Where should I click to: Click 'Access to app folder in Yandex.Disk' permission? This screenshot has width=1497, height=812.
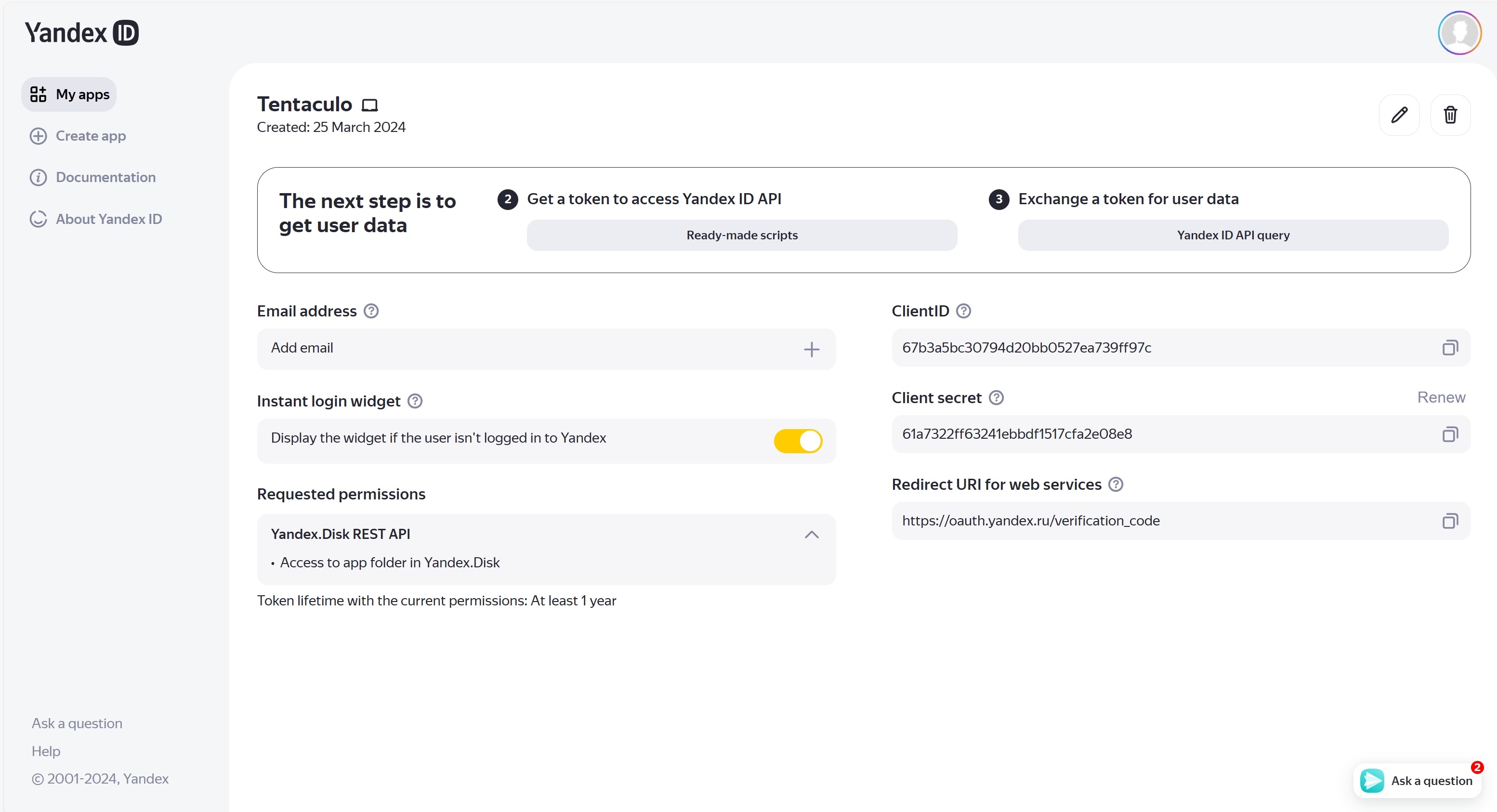click(x=390, y=563)
